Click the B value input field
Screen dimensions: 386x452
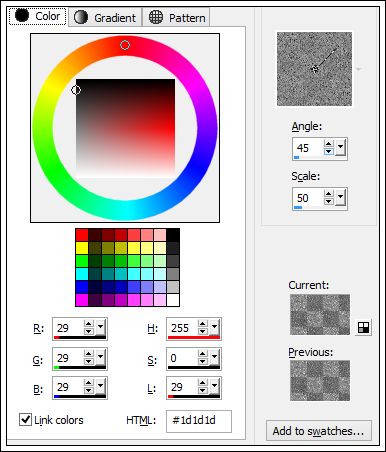pos(68,387)
